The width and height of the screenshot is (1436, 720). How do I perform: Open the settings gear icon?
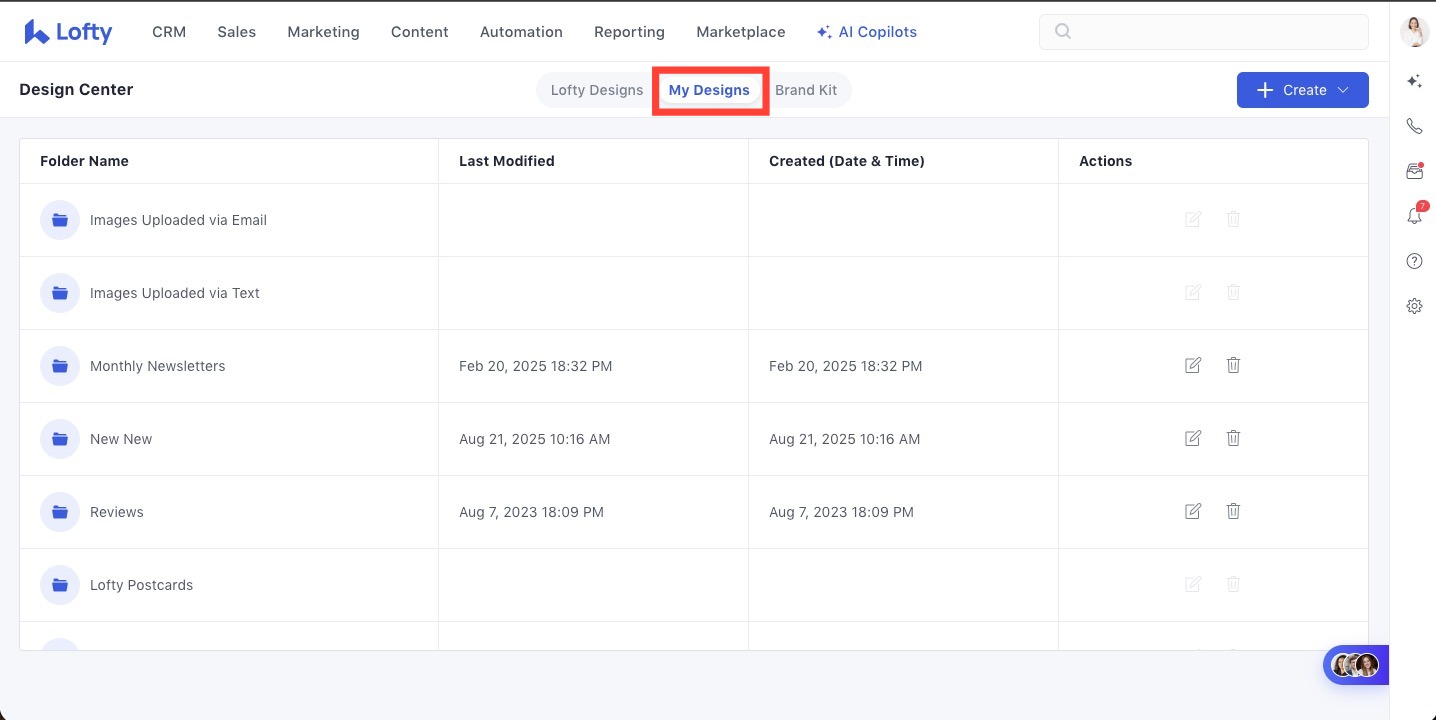(1414, 306)
